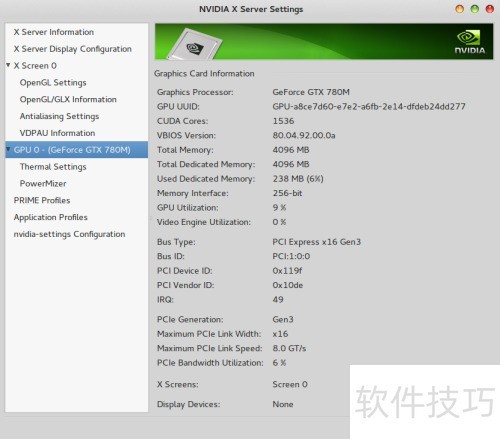
Task: Open PowerMizer page
Action: [x=43, y=184]
